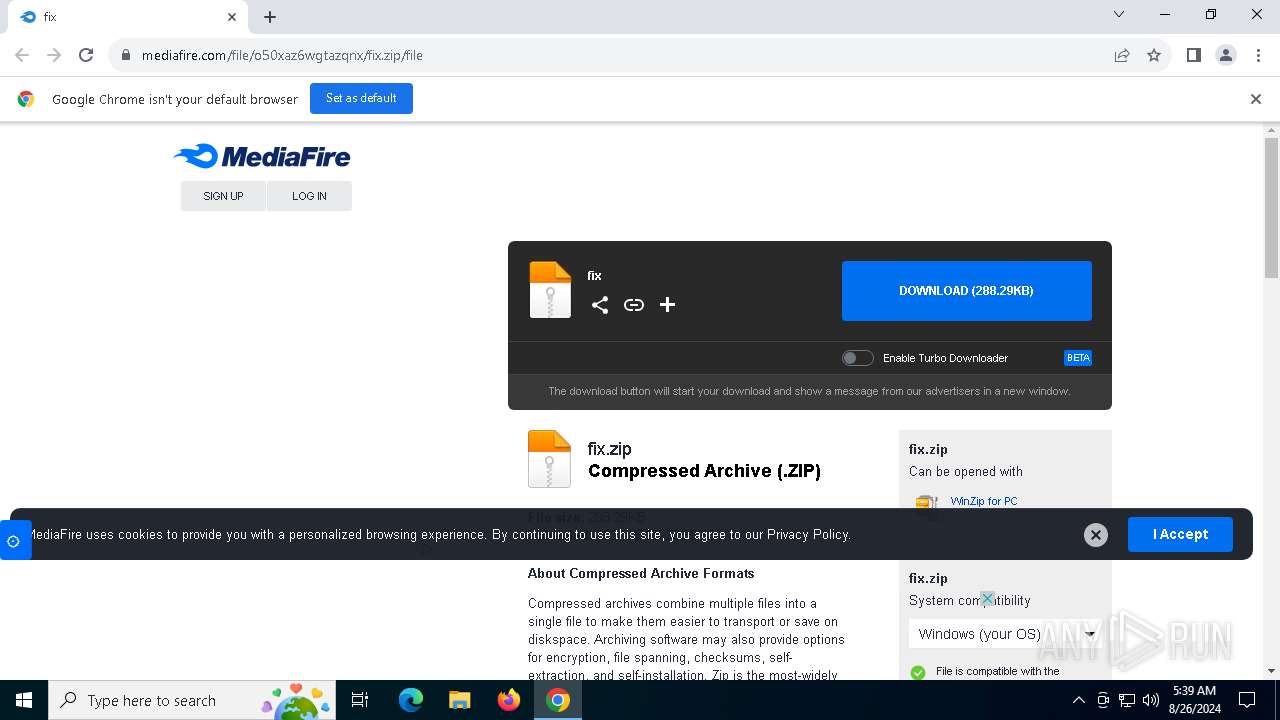
Task: Open volume control in system tray
Action: pos(1150,700)
